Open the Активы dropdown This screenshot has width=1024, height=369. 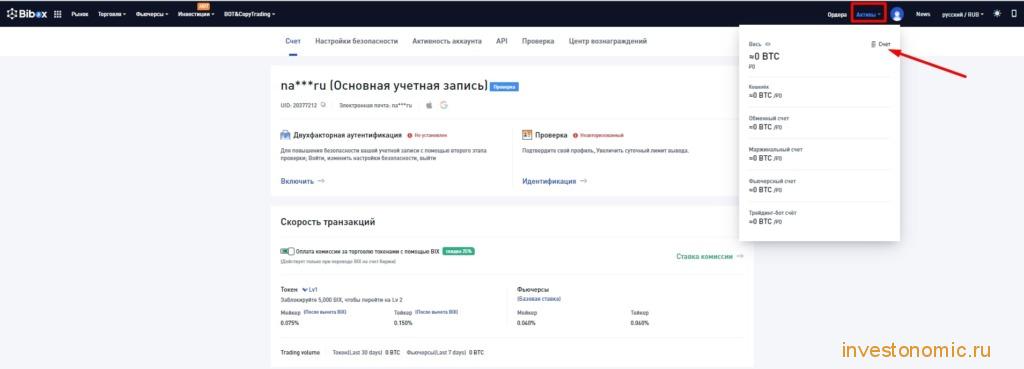tap(869, 14)
